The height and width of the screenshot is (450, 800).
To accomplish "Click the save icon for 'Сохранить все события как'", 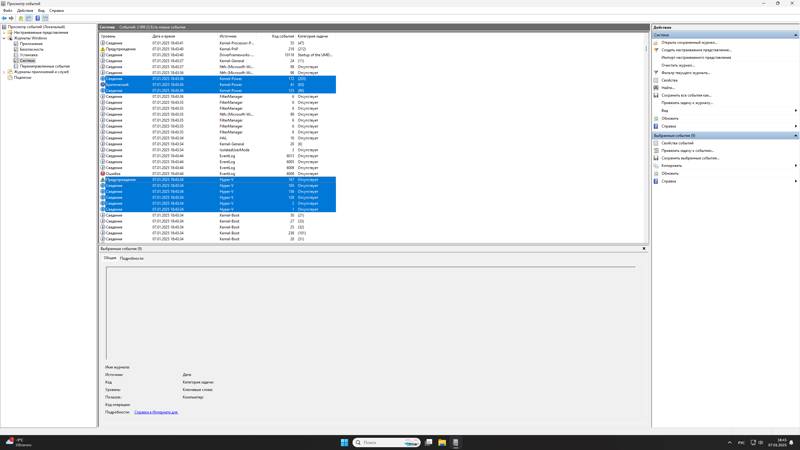I will click(x=656, y=95).
